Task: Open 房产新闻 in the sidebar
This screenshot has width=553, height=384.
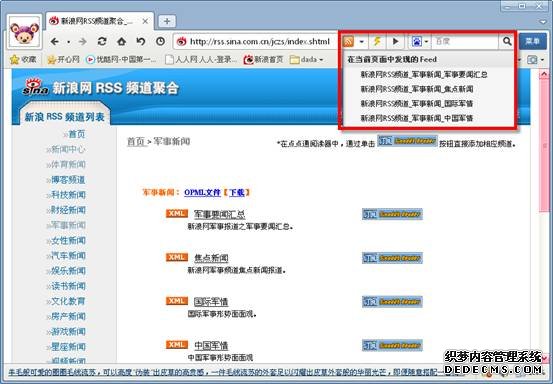Action: coord(68,316)
